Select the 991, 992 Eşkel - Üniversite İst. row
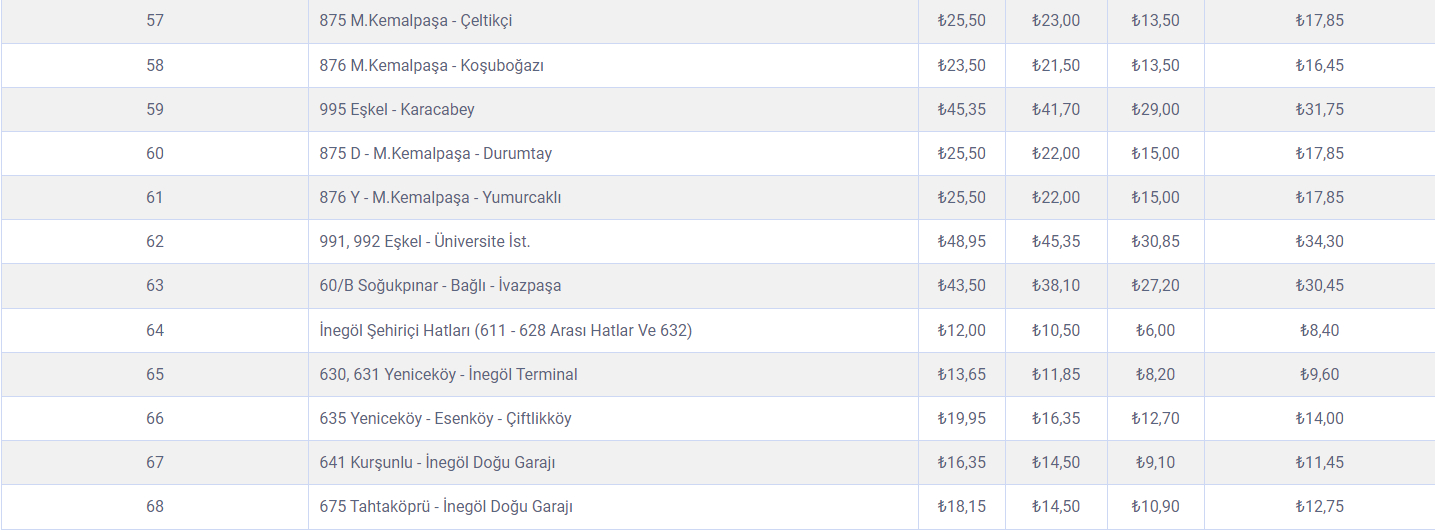The width and height of the screenshot is (1435, 530). coord(425,241)
